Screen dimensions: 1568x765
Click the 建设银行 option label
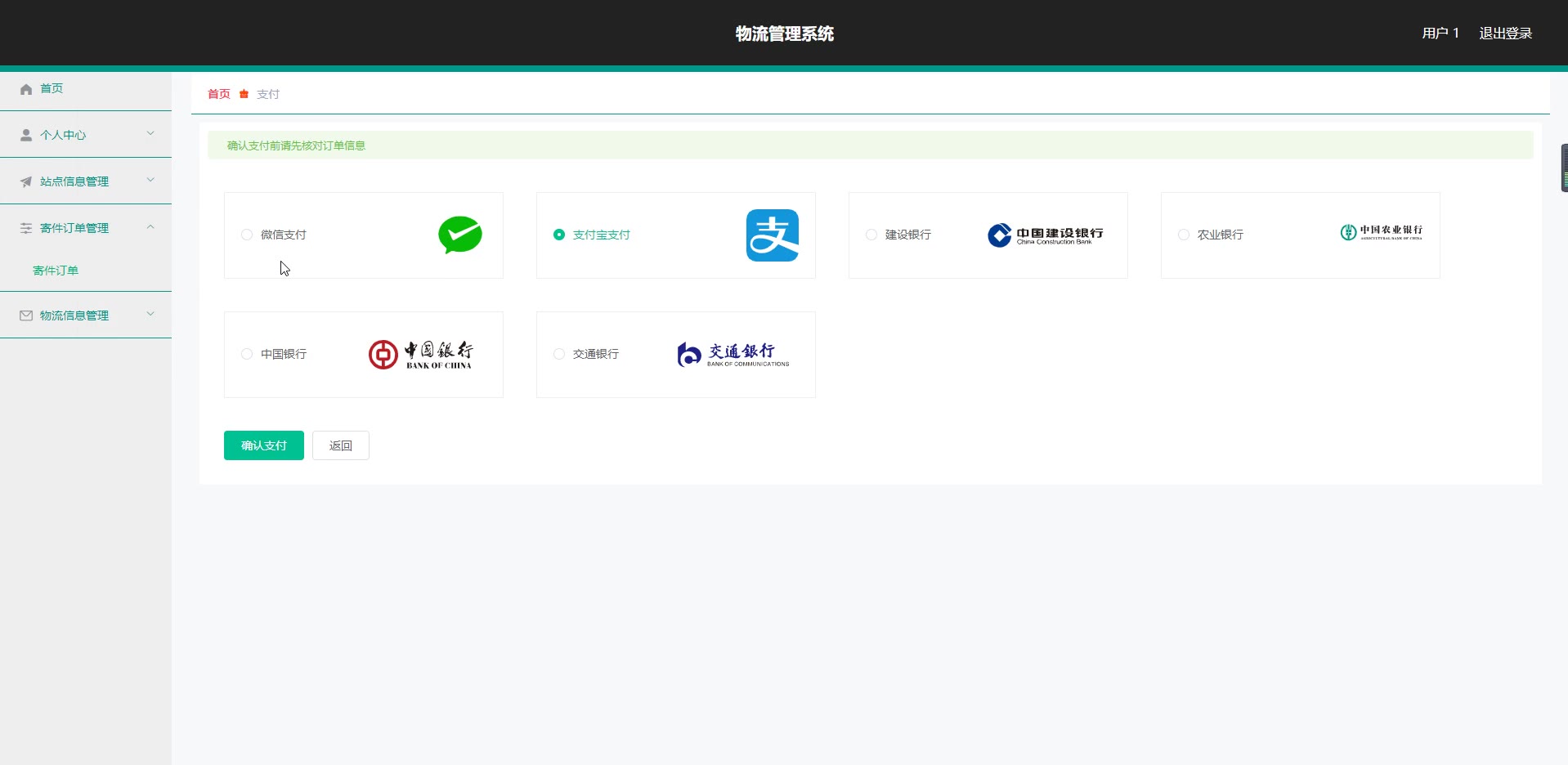coord(908,235)
